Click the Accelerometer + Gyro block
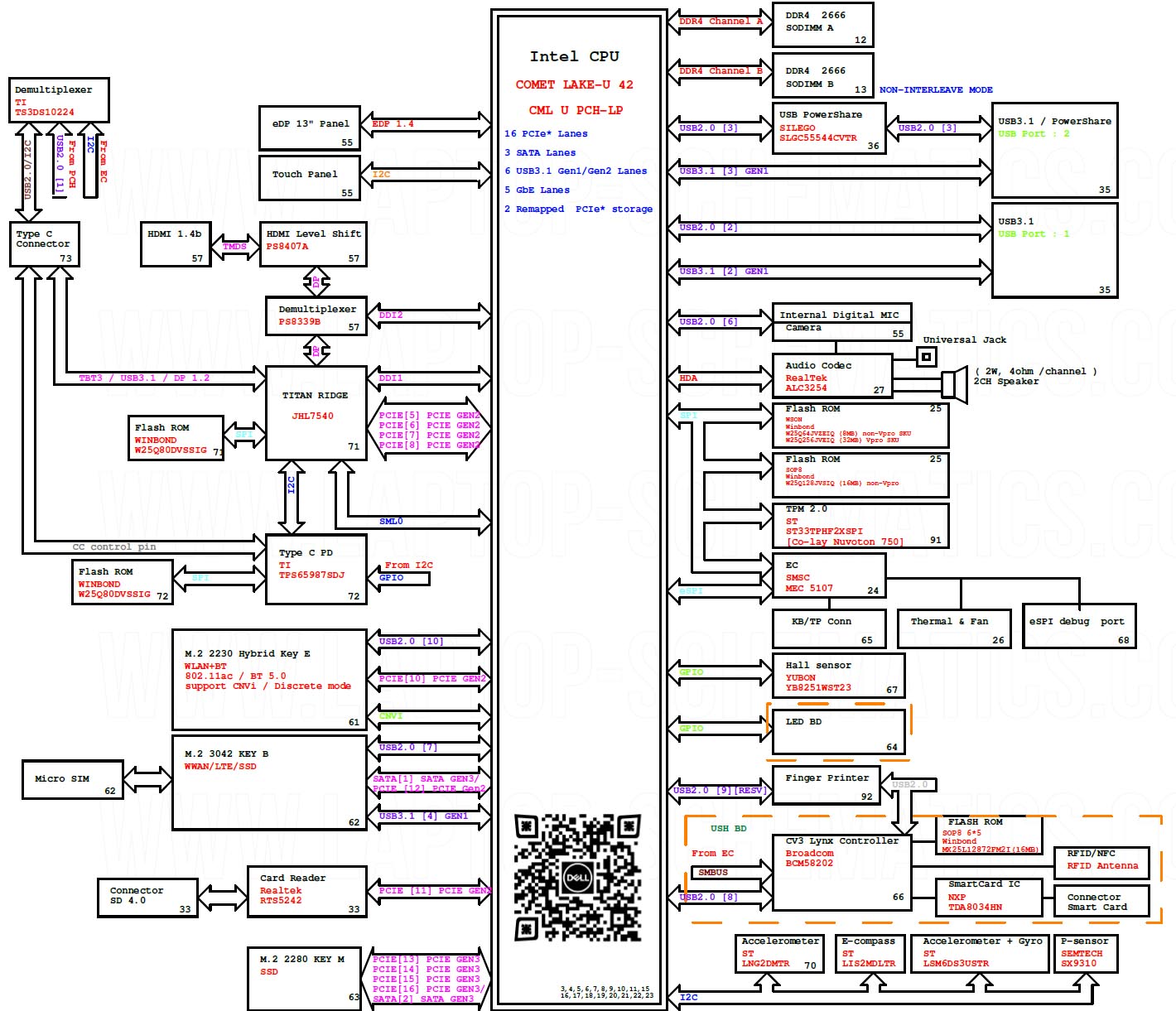The width and height of the screenshot is (1176, 1011). [981, 953]
